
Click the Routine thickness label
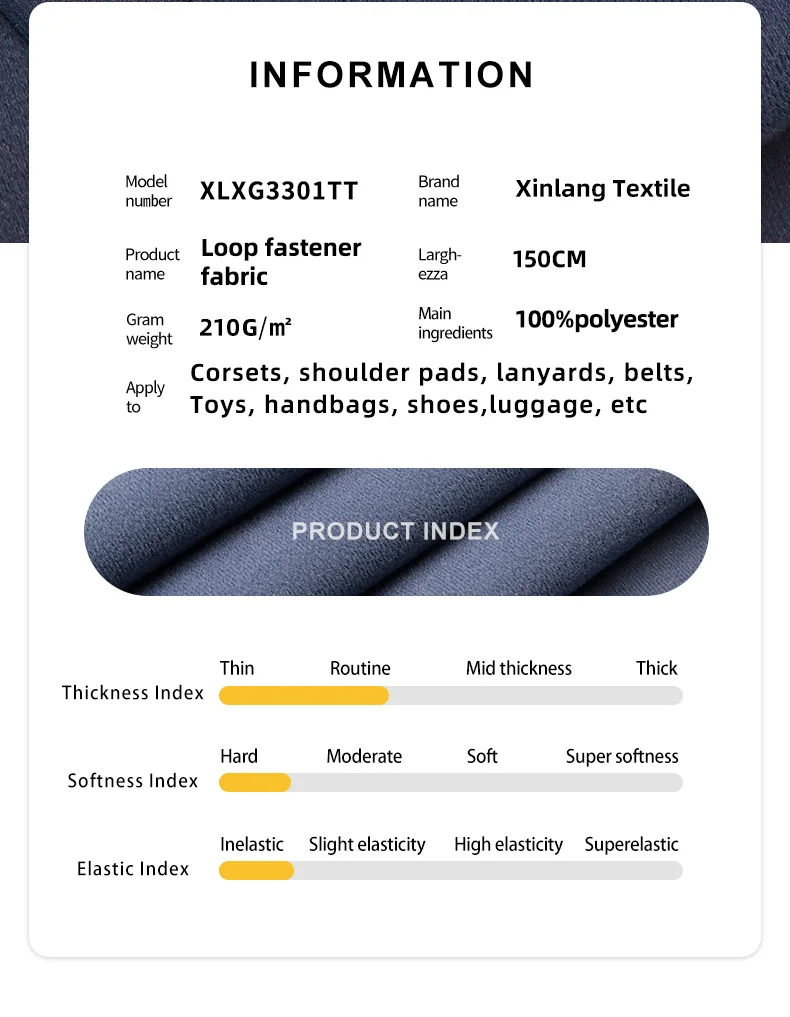click(360, 668)
